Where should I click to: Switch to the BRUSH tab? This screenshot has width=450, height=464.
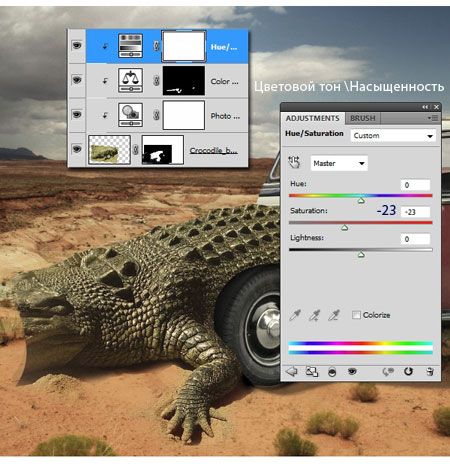point(363,118)
